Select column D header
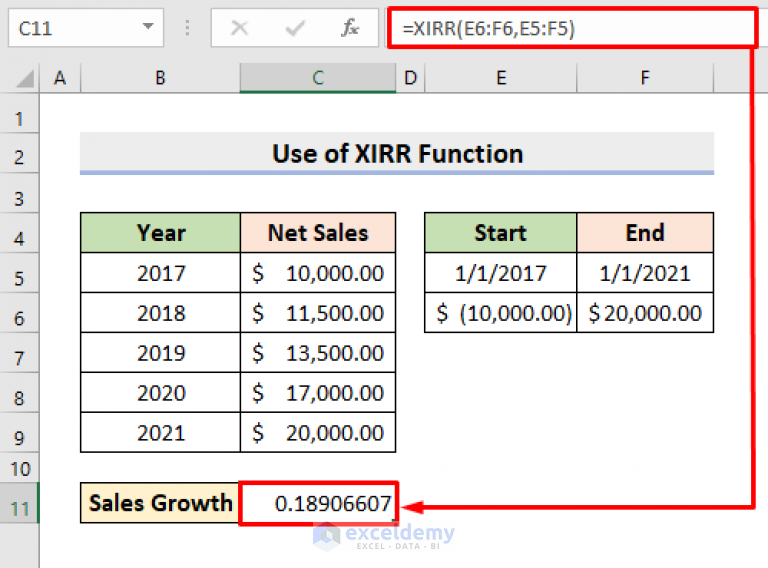The width and height of the screenshot is (768, 568). (x=410, y=78)
